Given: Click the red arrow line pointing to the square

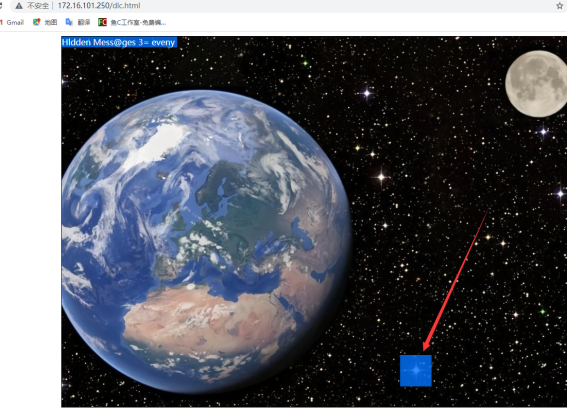Looking at the screenshot, I should 456,279.
